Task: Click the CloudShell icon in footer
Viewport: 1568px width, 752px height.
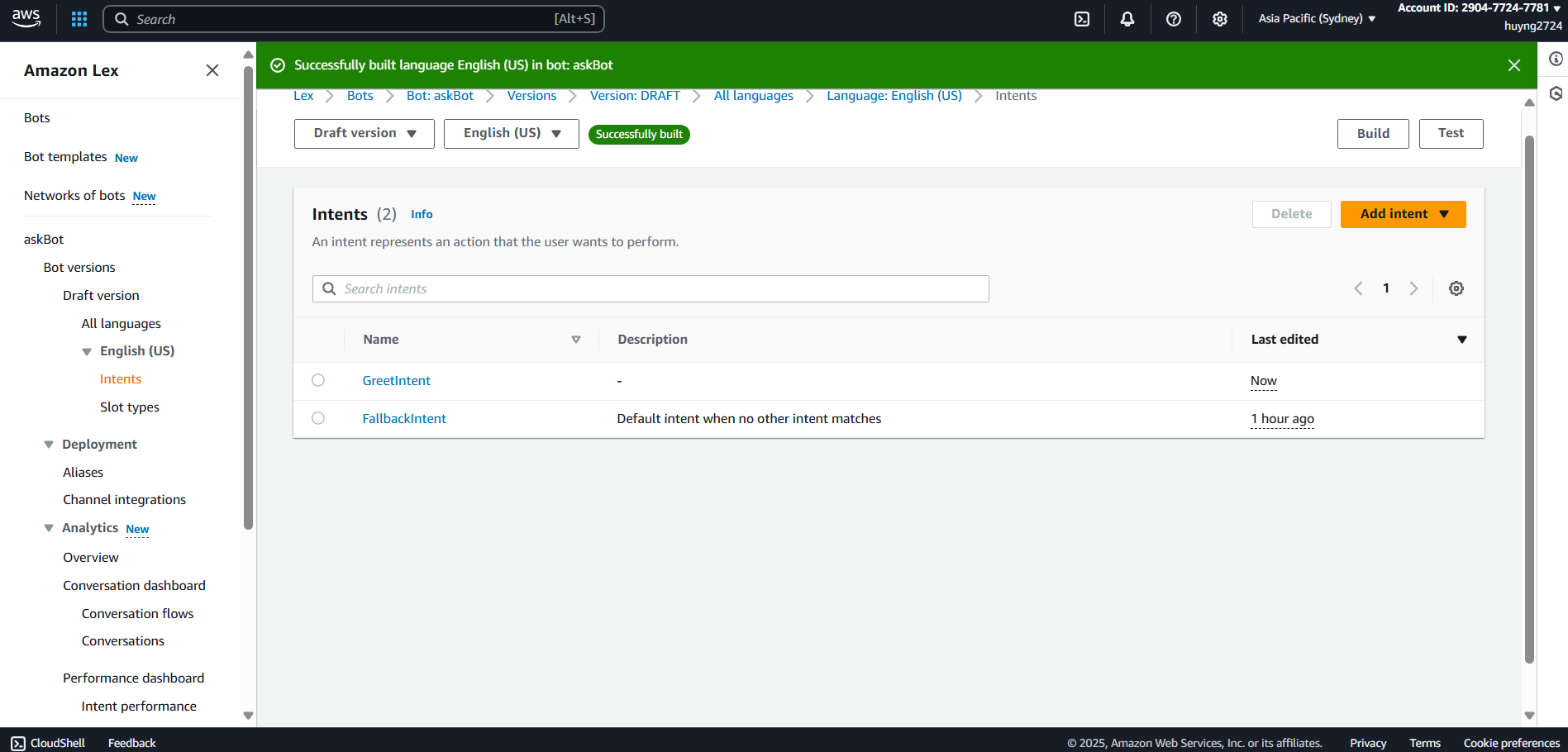Action: 18,743
